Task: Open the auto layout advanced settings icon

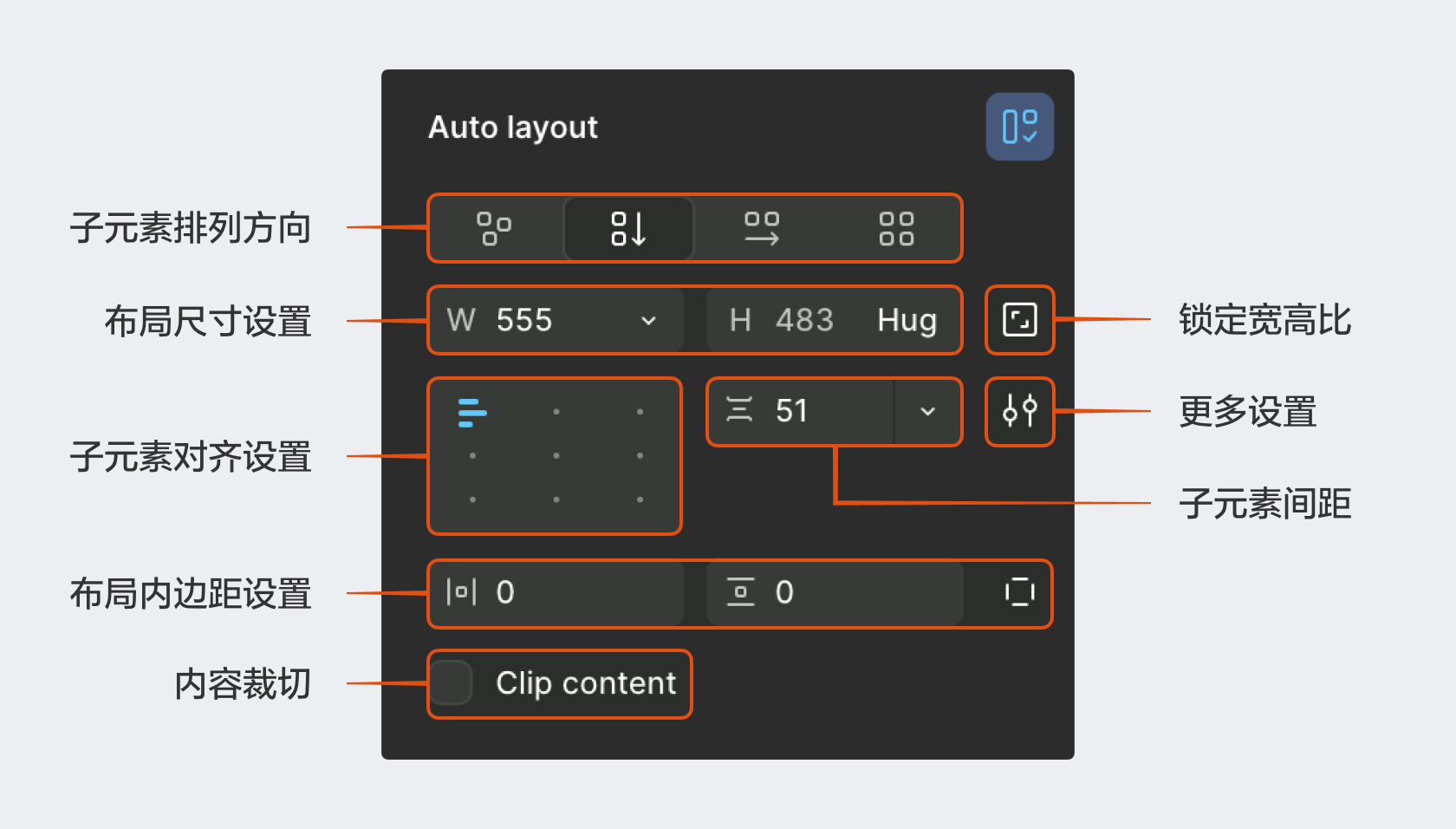Action: pos(1019,411)
